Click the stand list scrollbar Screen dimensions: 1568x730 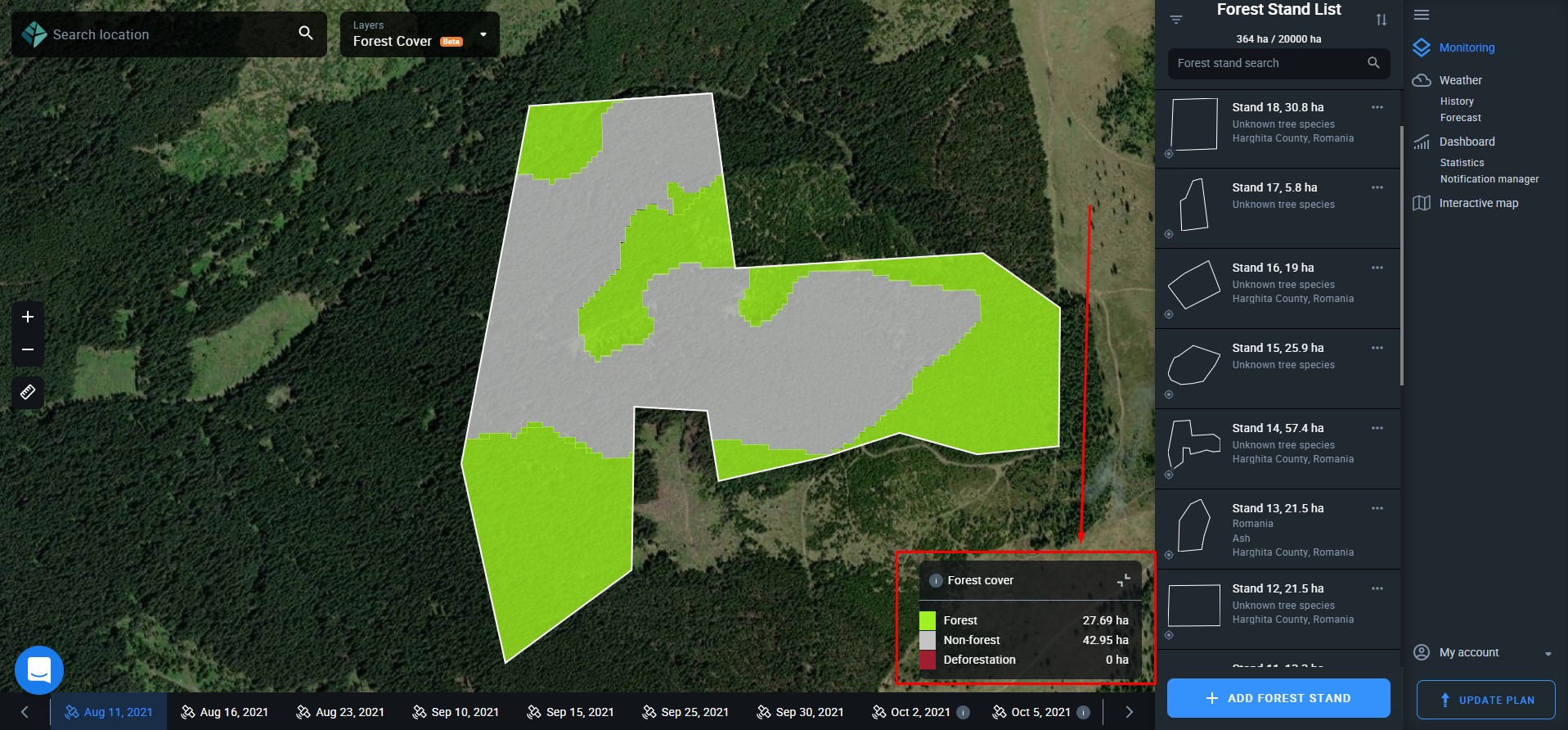1402,255
